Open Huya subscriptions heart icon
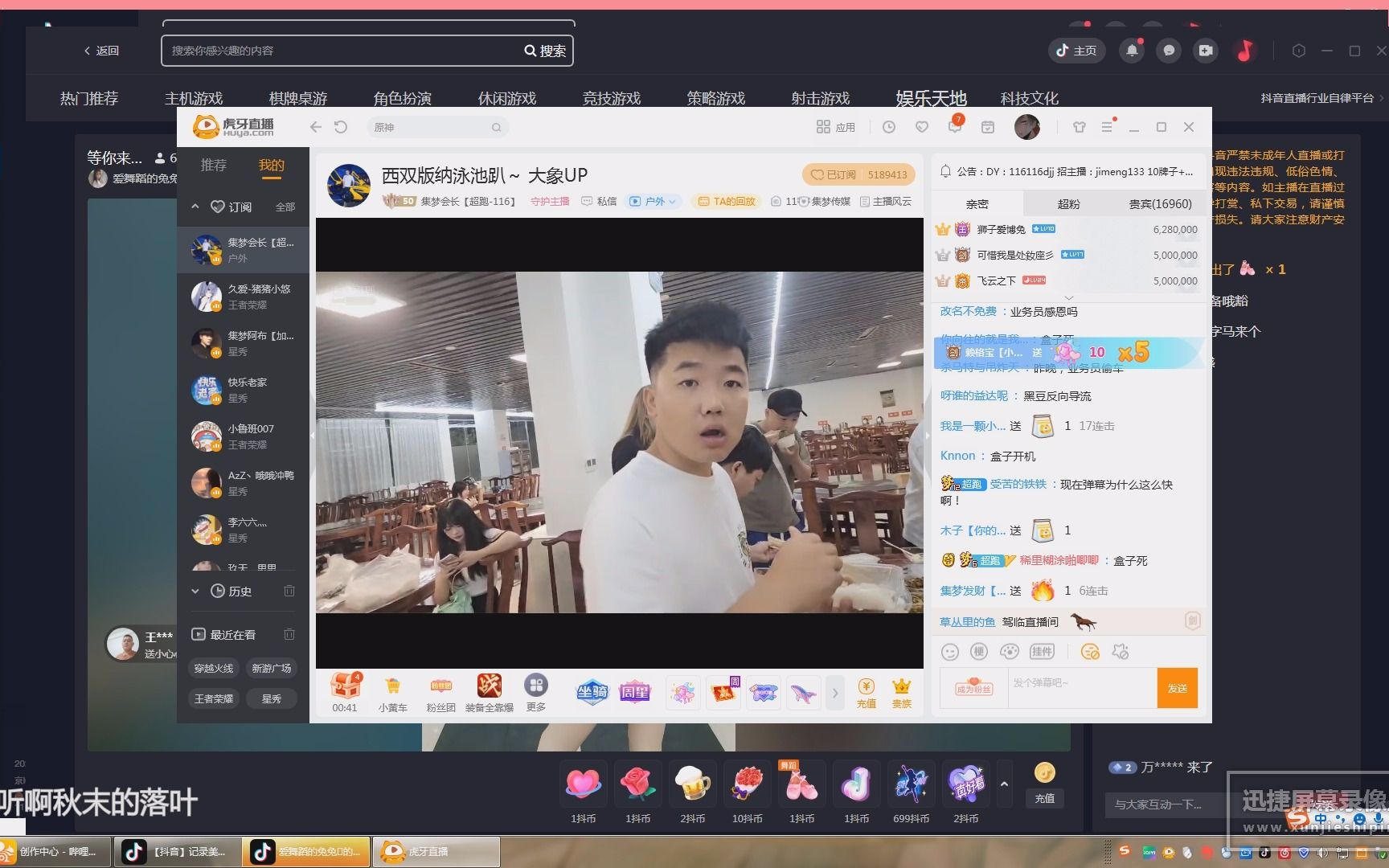This screenshot has height=868, width=1389. click(x=922, y=127)
